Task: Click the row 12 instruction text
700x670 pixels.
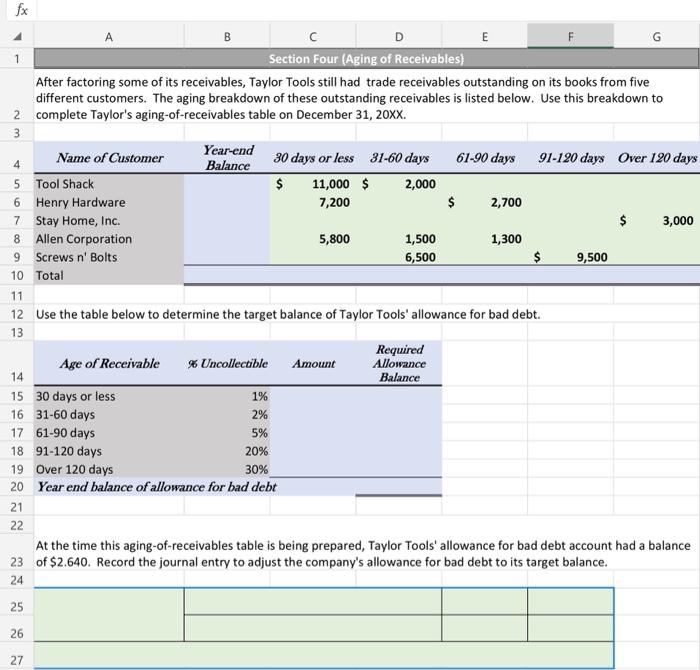Action: tap(288, 314)
